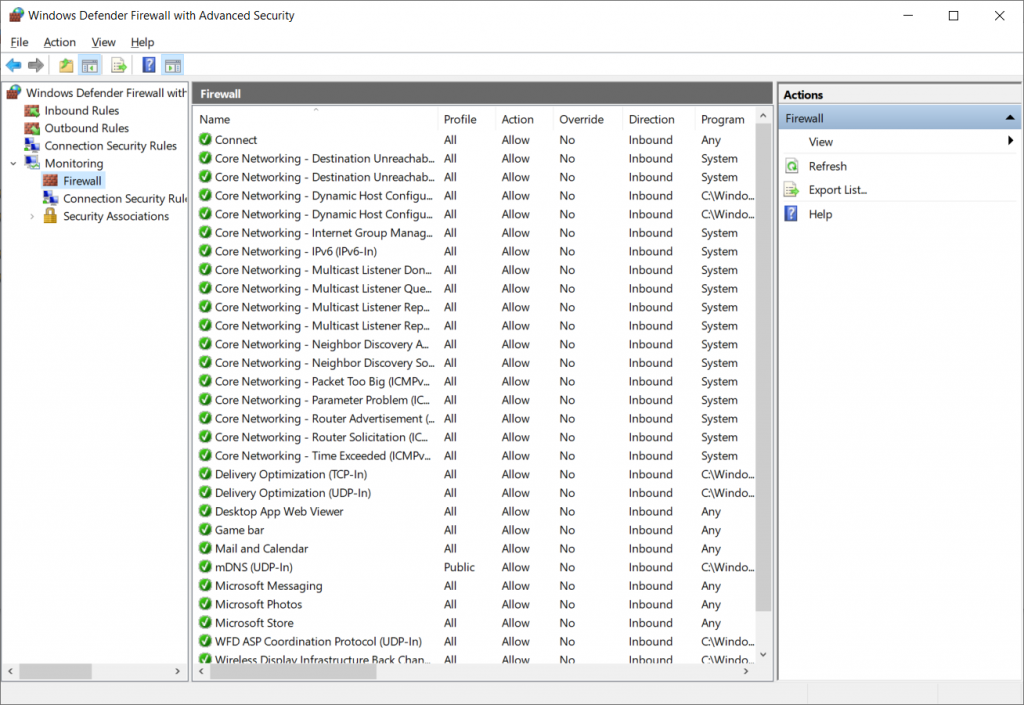Open the View menu

pos(103,42)
